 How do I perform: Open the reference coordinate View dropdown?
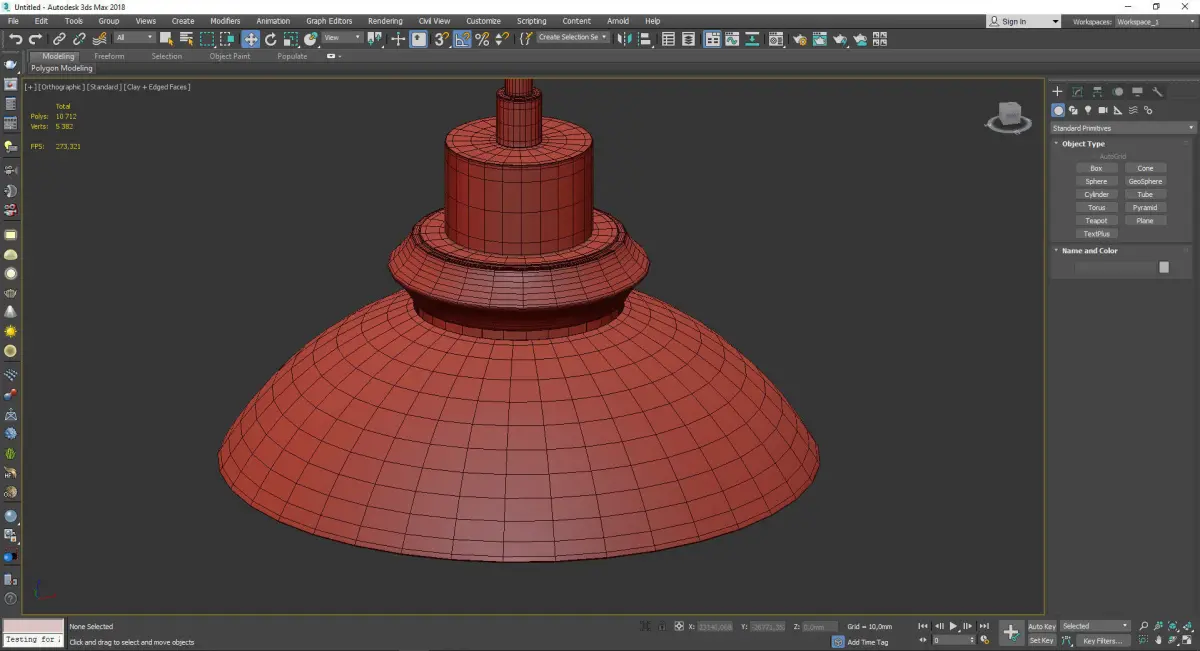[x=342, y=38]
